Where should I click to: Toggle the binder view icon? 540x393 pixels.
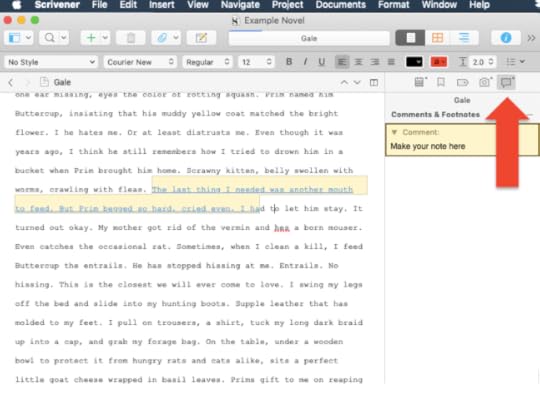pyautogui.click(x=14, y=38)
